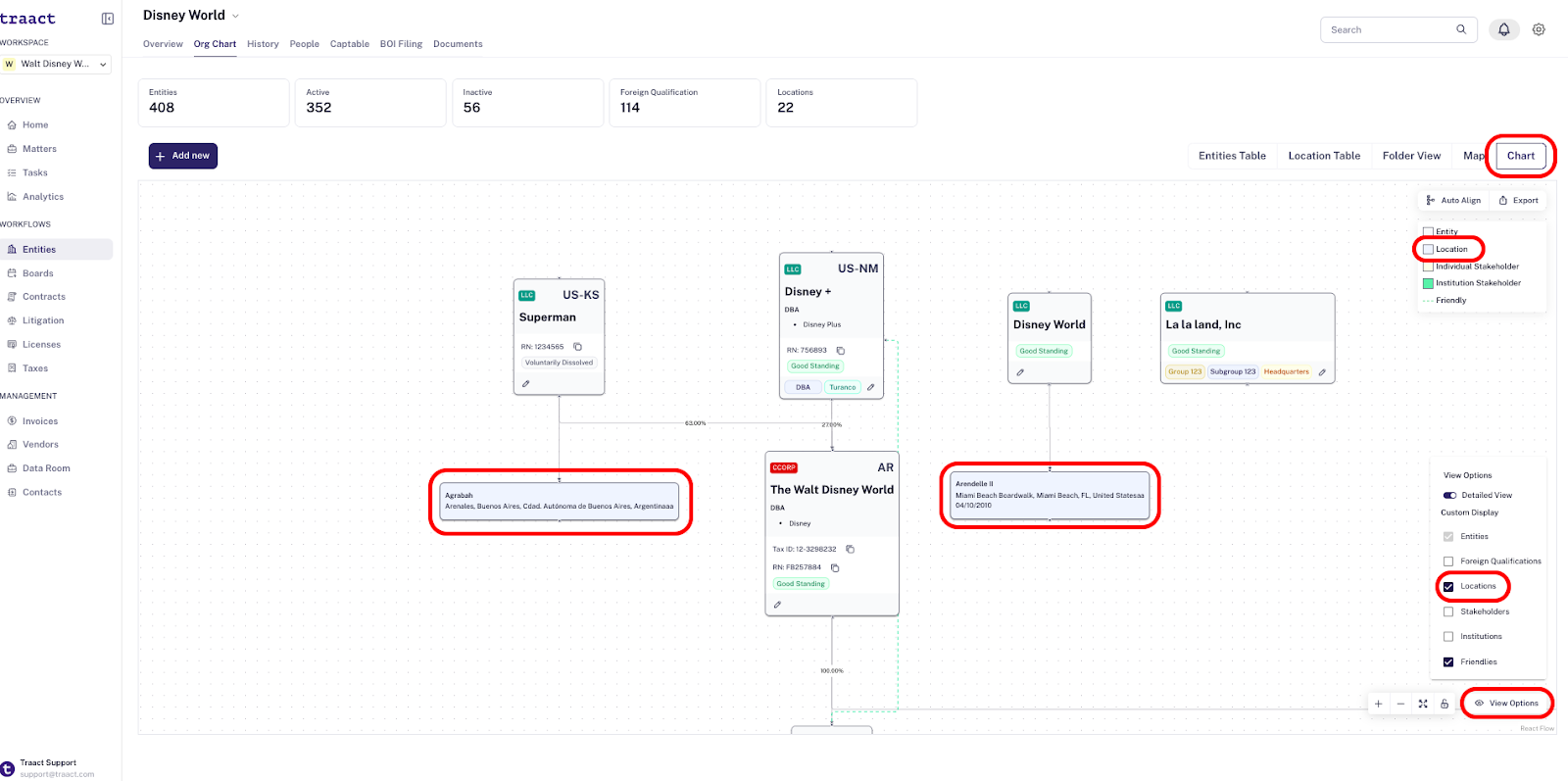Screen dimensions: 1568x781
Task: Edit The Walt Disney World entity card
Action: point(777,605)
